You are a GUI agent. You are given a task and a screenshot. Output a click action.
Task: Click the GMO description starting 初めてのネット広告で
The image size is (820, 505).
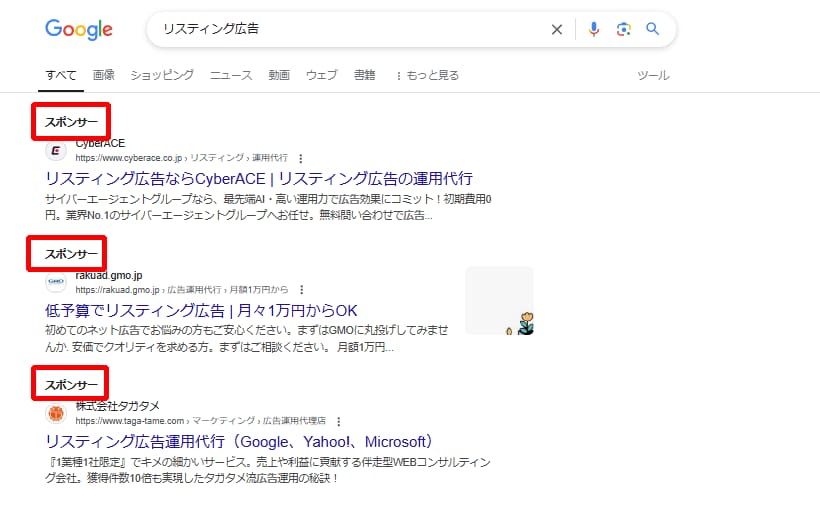(x=247, y=339)
